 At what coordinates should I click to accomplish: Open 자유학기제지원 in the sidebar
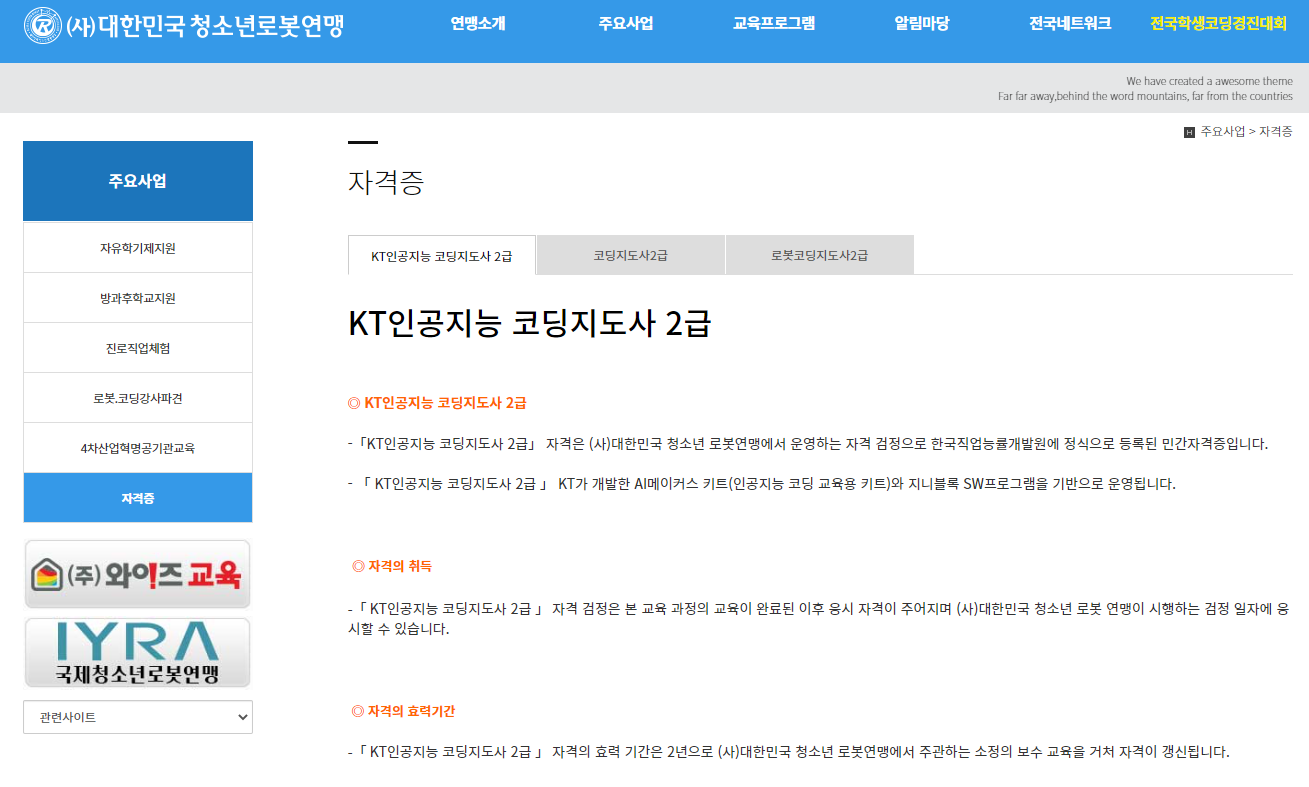click(x=138, y=248)
